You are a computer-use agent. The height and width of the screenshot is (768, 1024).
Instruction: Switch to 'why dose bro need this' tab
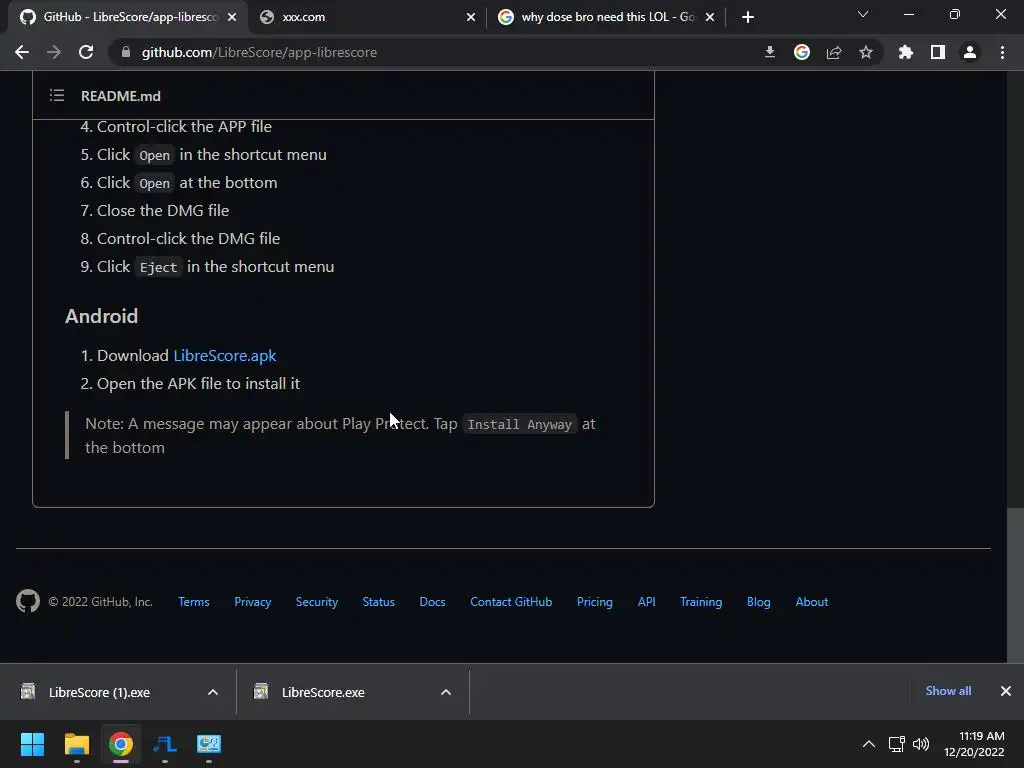pyautogui.click(x=606, y=17)
